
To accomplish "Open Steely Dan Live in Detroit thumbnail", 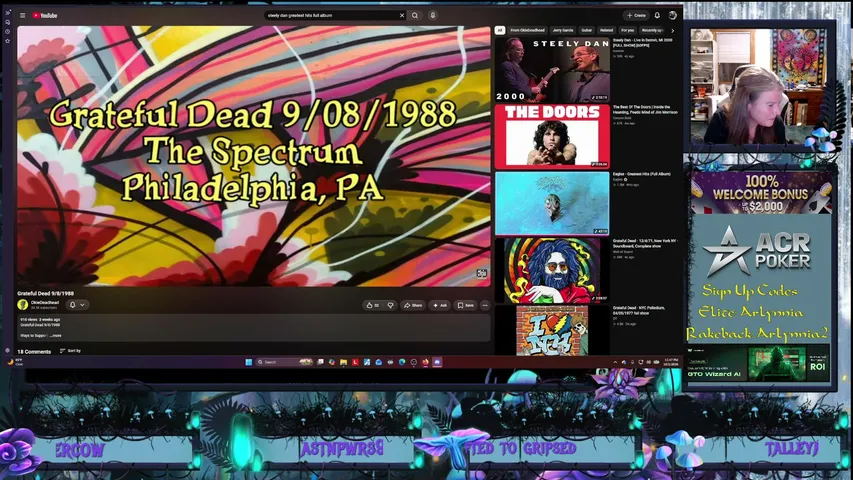I will point(552,70).
